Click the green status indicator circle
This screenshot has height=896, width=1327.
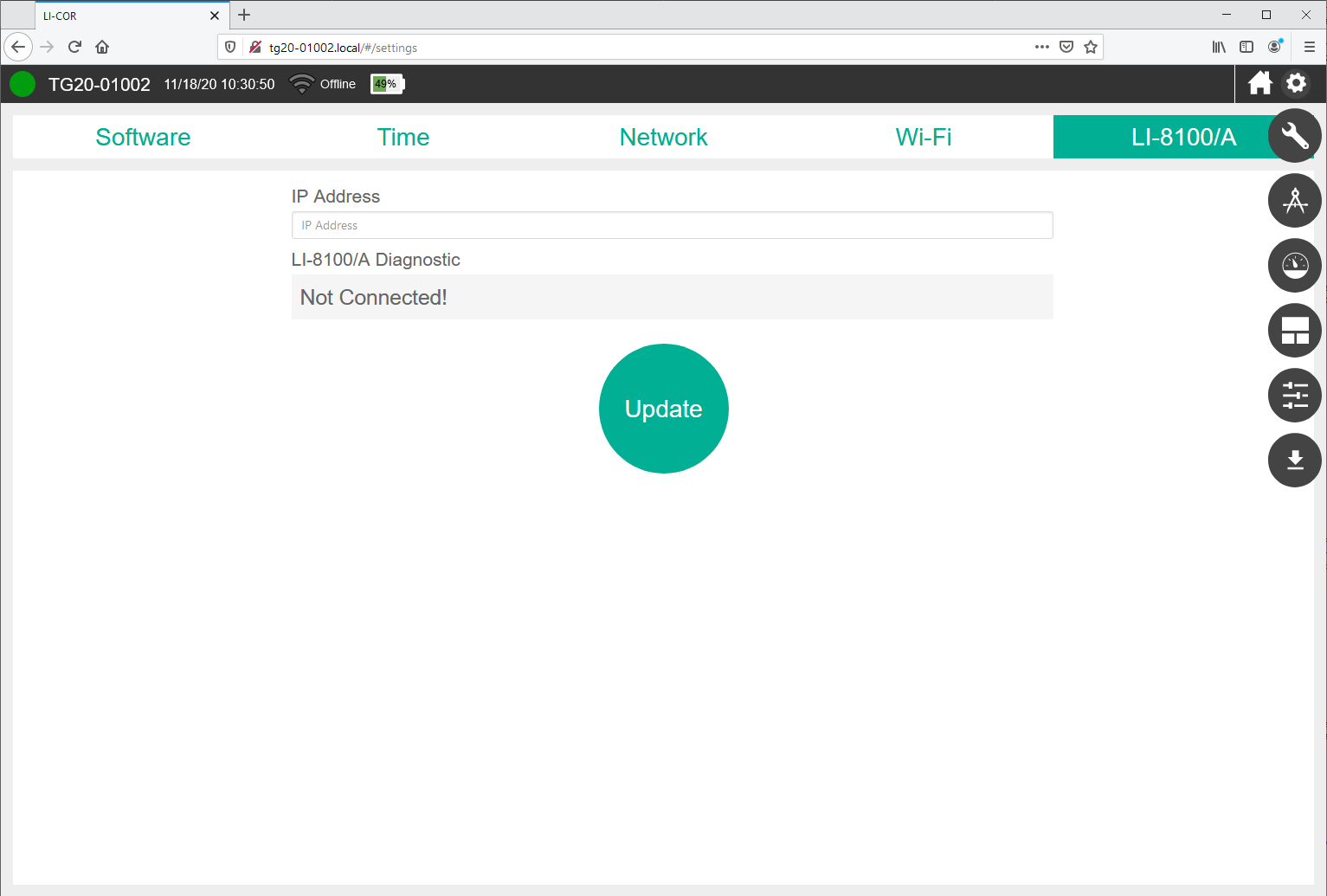(x=23, y=84)
